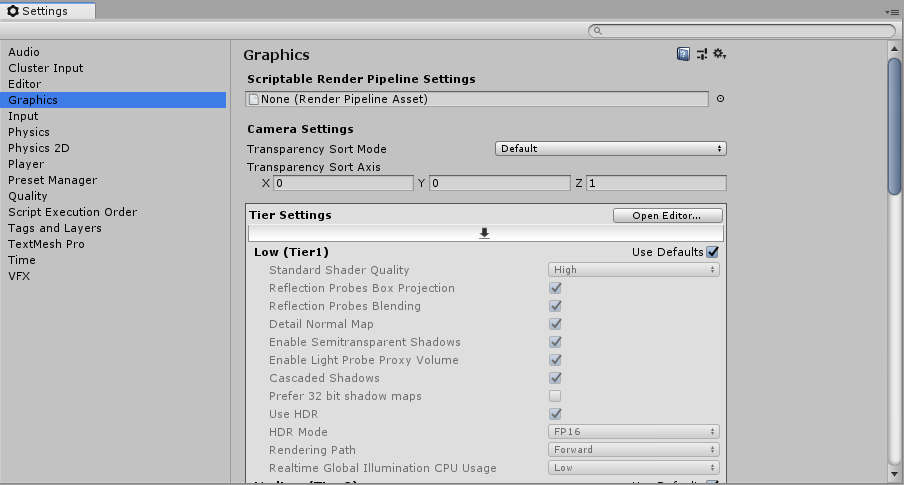
Task: Toggle Use Defaults for Low (Tier1)
Action: [x=713, y=252]
